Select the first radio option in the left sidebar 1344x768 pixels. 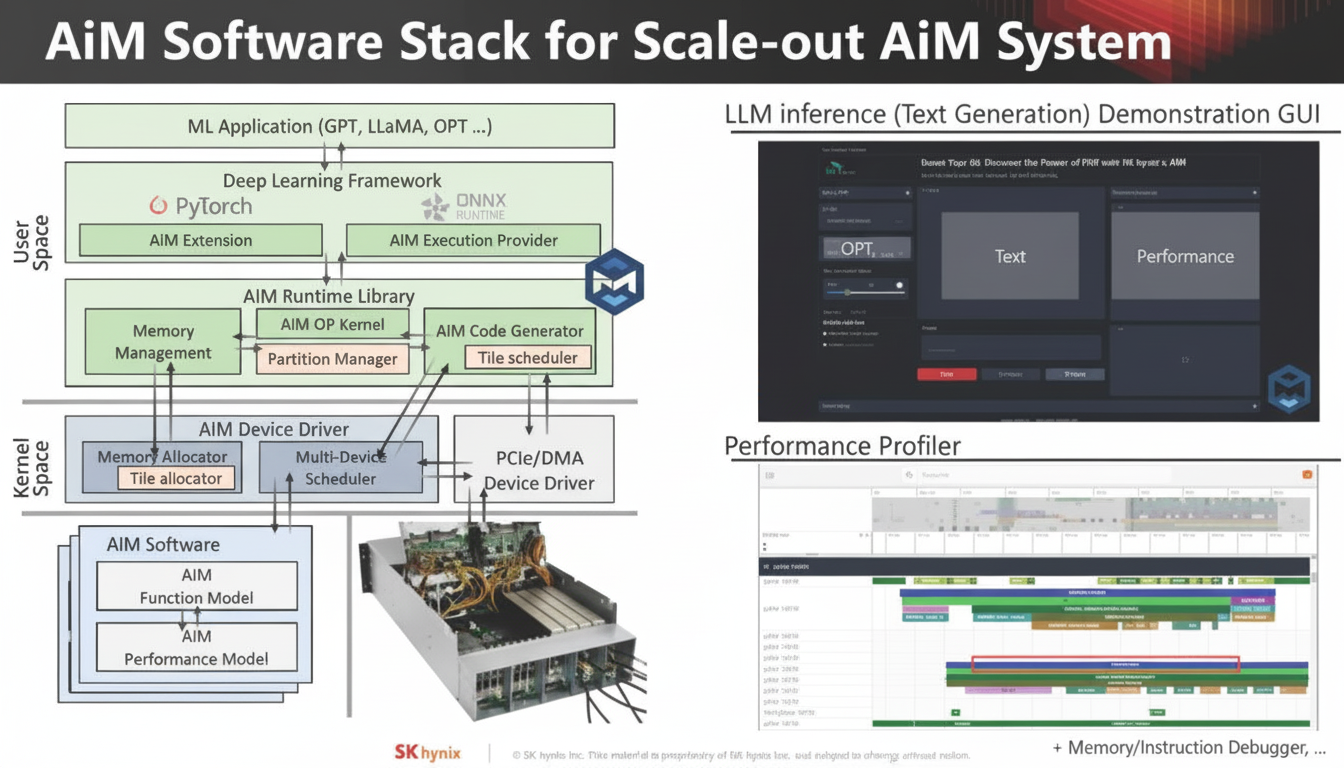pyautogui.click(x=826, y=334)
